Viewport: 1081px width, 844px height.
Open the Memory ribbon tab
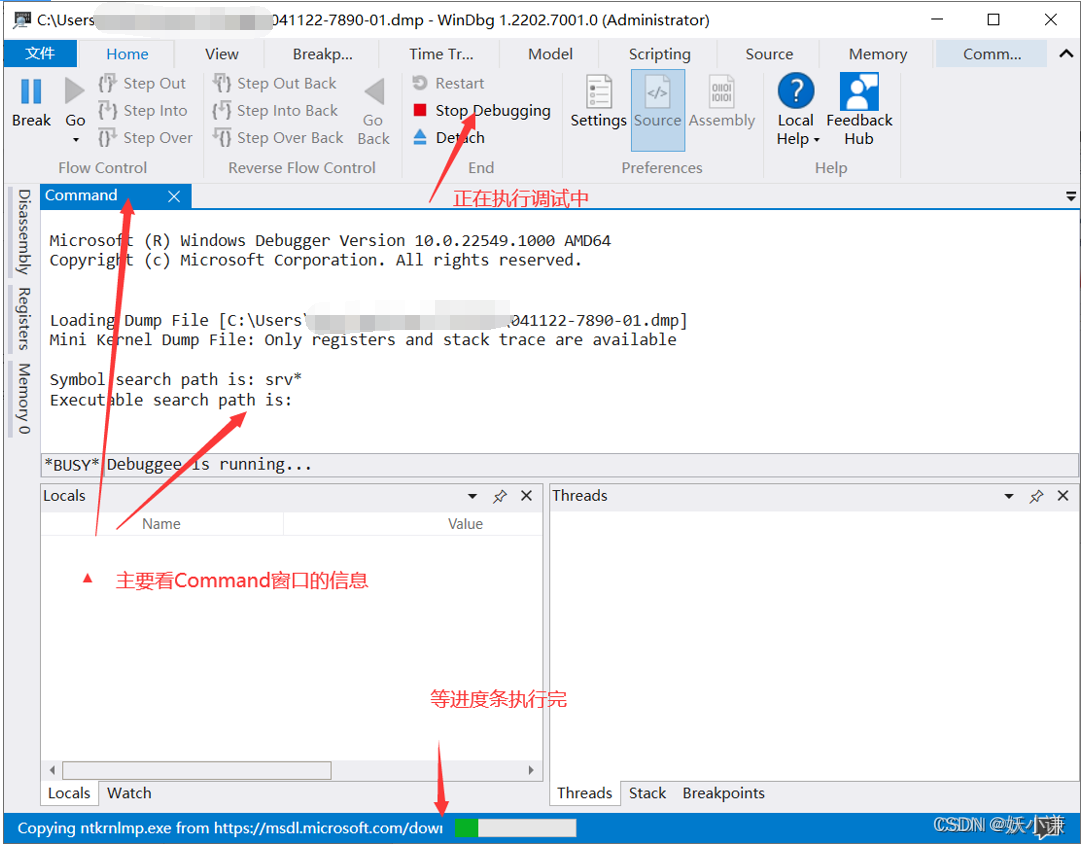pyautogui.click(x=878, y=54)
